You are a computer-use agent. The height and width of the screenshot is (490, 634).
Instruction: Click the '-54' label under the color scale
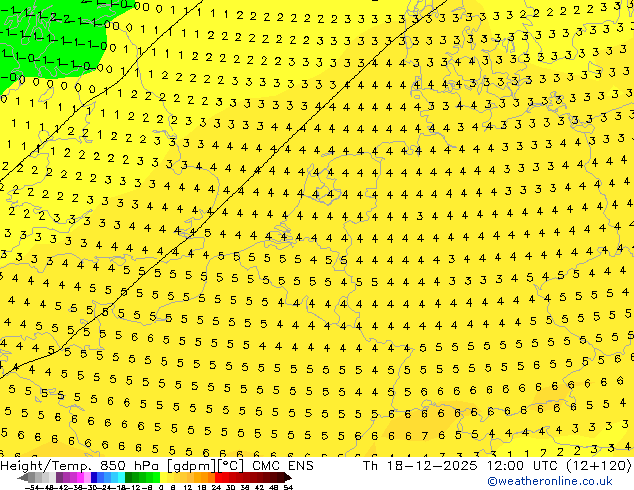(x=32, y=488)
